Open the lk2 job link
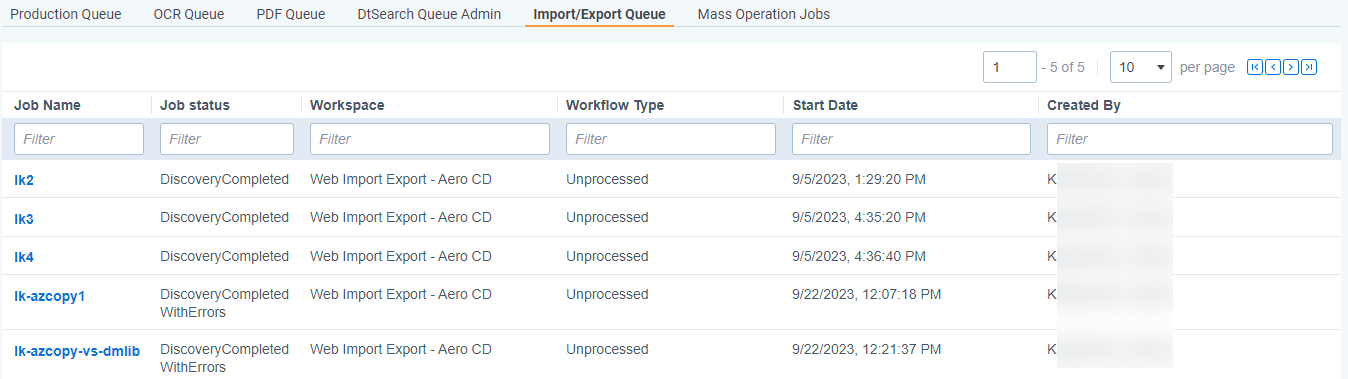 coord(24,180)
